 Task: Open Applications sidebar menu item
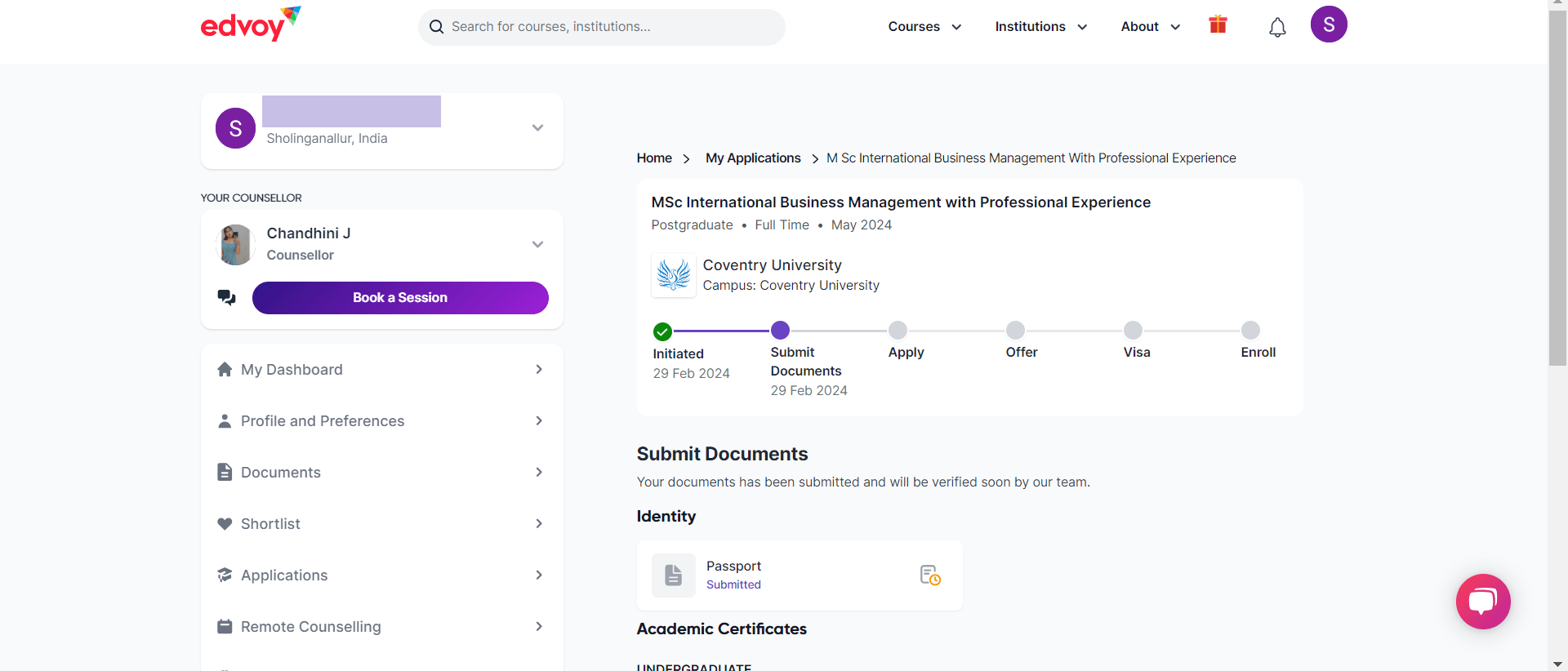click(381, 575)
